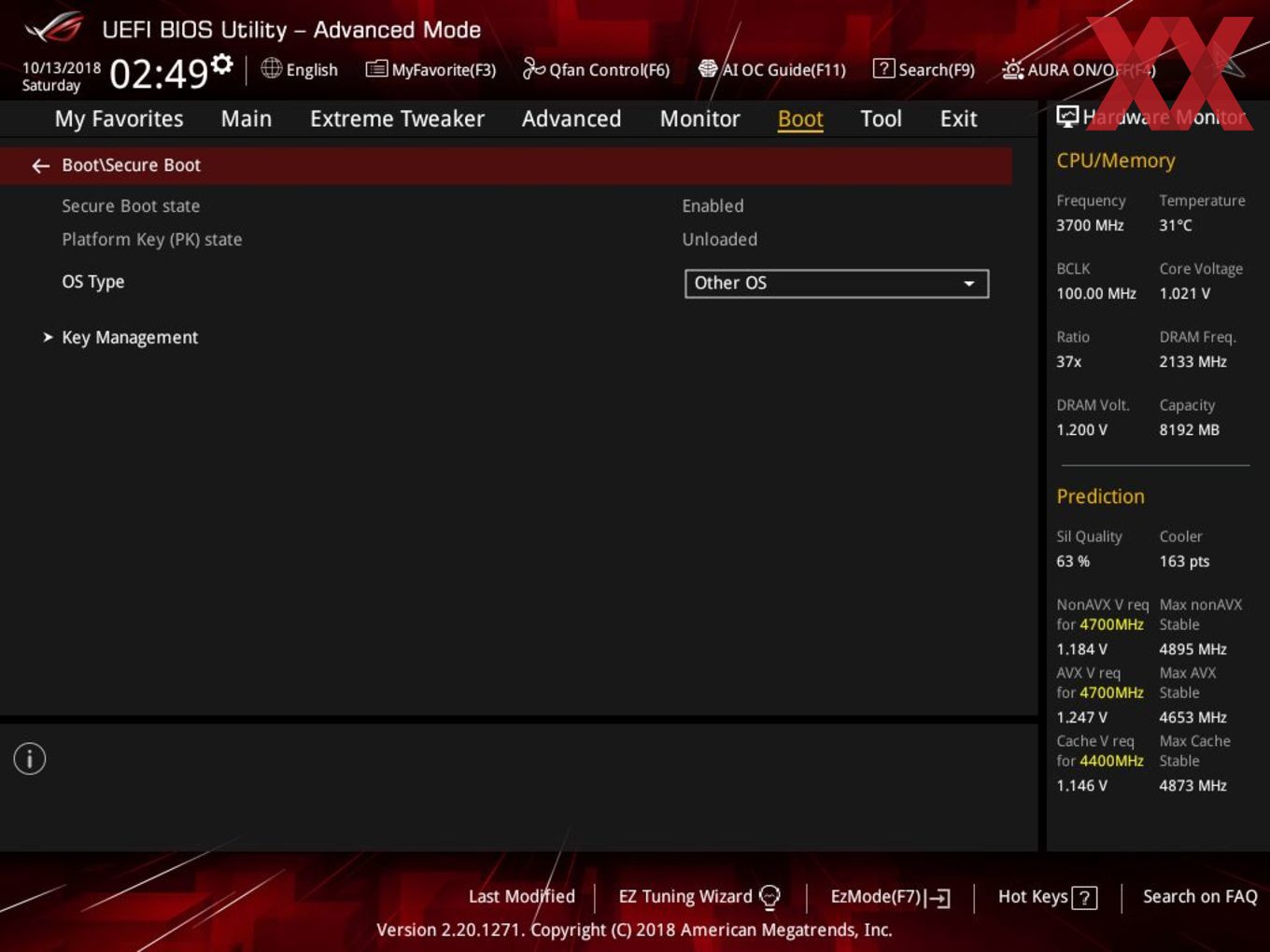Click Last Modified
Image resolution: width=1270 pixels, height=952 pixels.
click(x=521, y=897)
